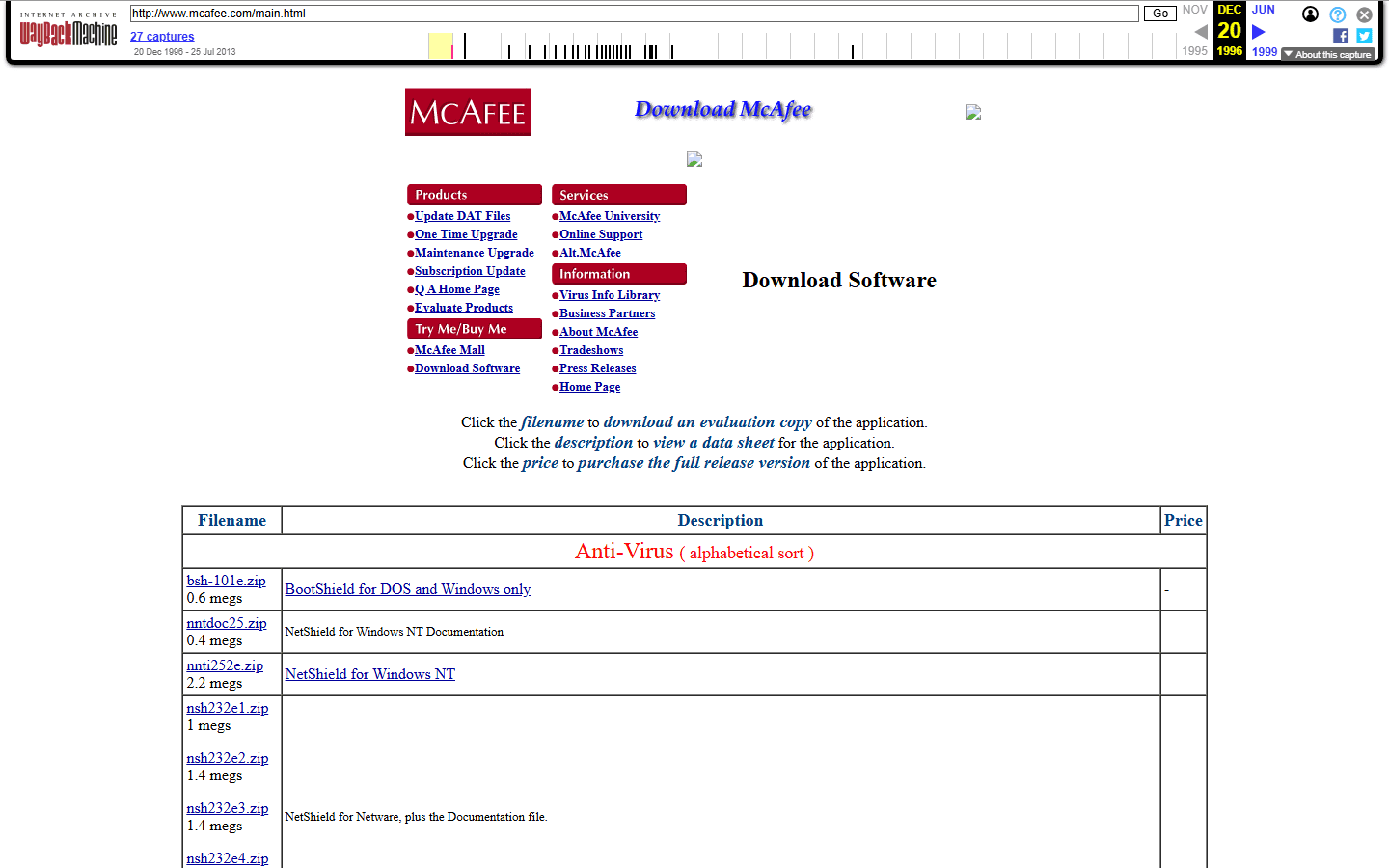Download bsh-101e.zip file
Image resolution: width=1389 pixels, height=868 pixels.
(x=226, y=581)
